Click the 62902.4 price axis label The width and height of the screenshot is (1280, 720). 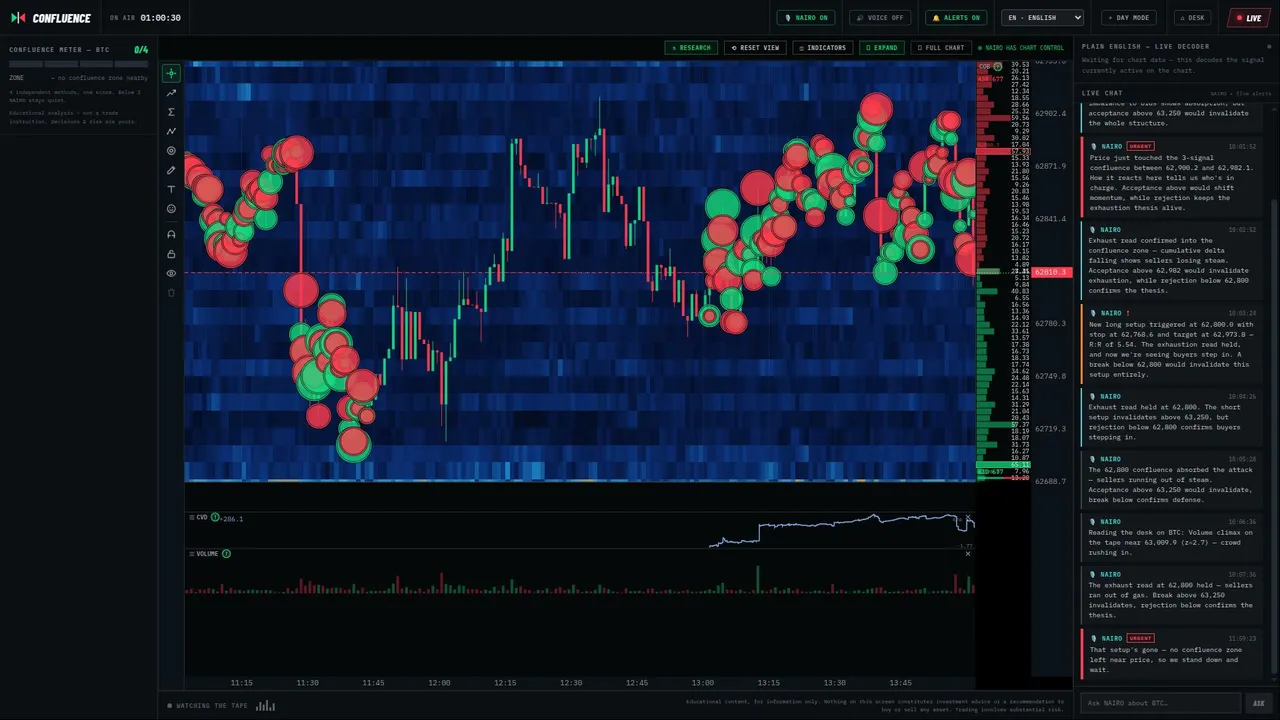[x=1051, y=113]
